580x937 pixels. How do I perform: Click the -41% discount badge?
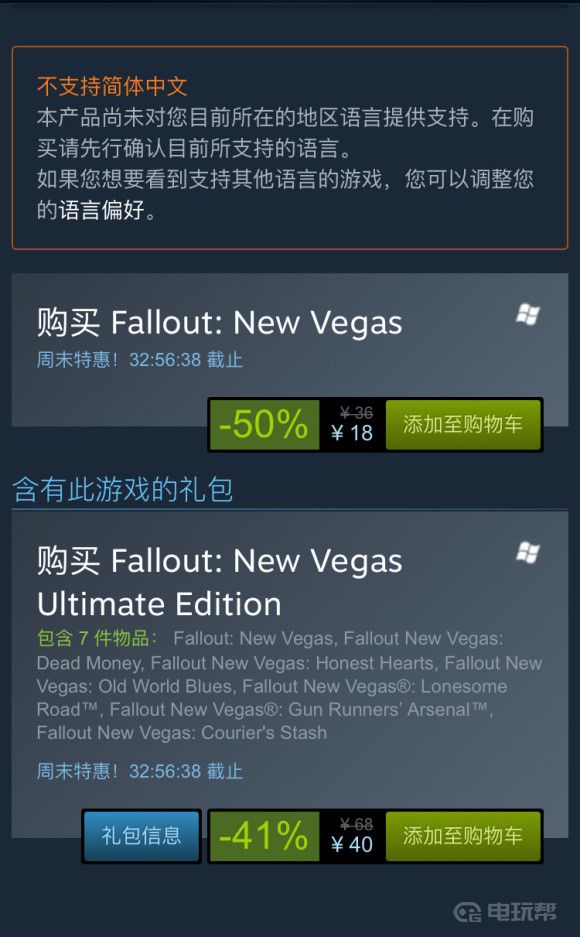pyautogui.click(x=264, y=836)
